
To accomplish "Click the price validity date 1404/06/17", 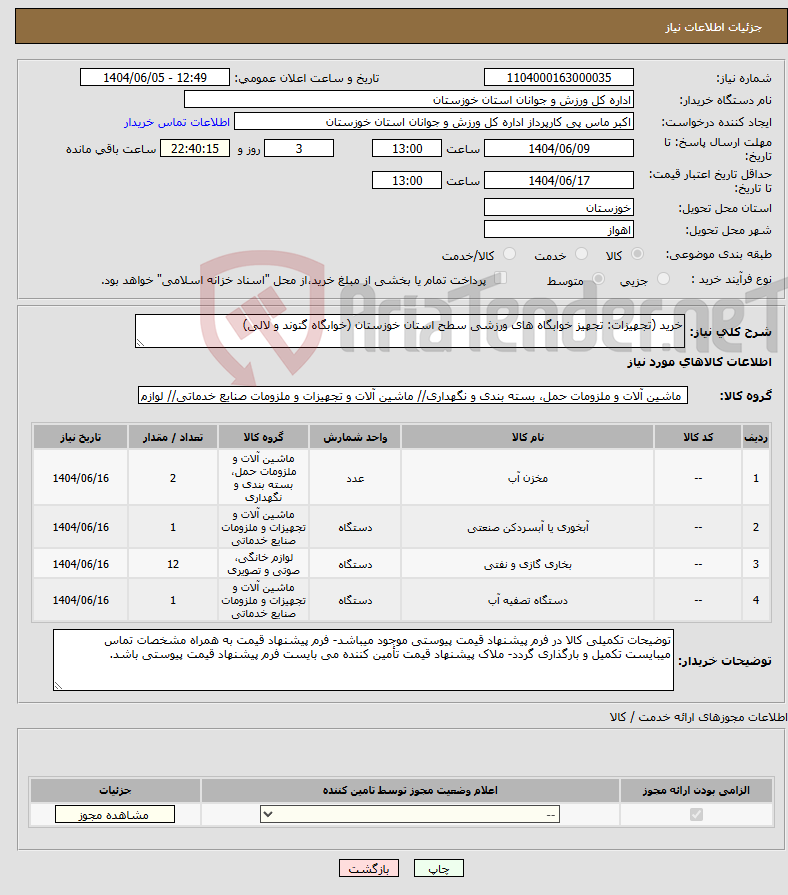I will pyautogui.click(x=559, y=180).
